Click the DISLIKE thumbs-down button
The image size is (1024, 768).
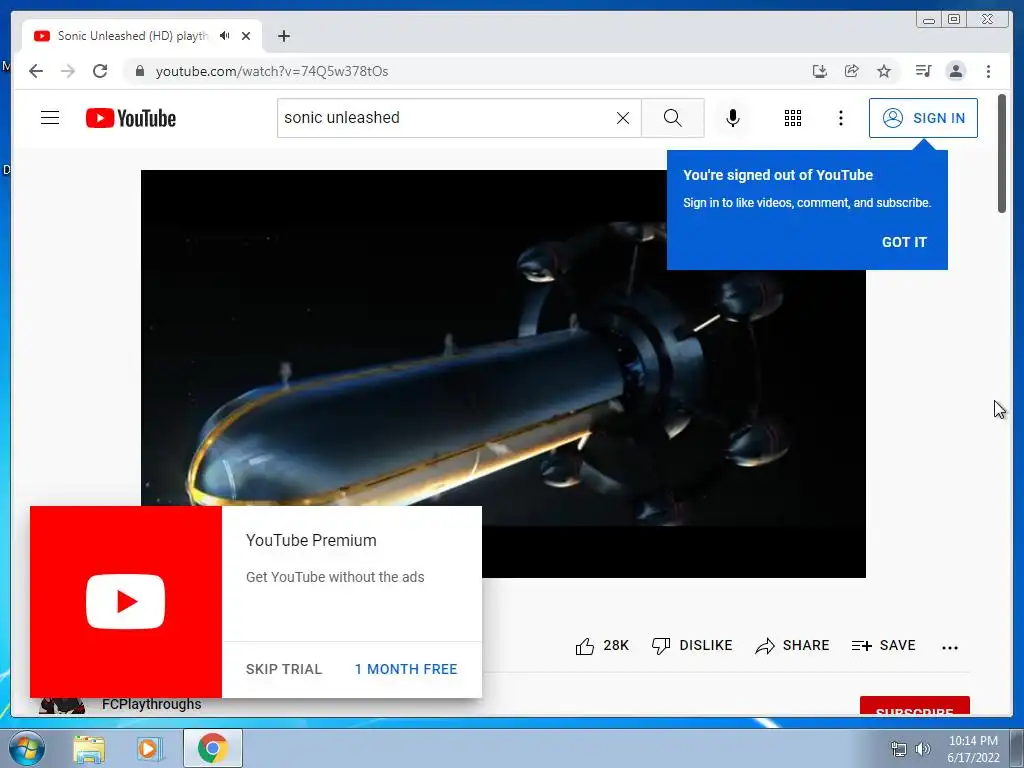pyautogui.click(x=692, y=646)
